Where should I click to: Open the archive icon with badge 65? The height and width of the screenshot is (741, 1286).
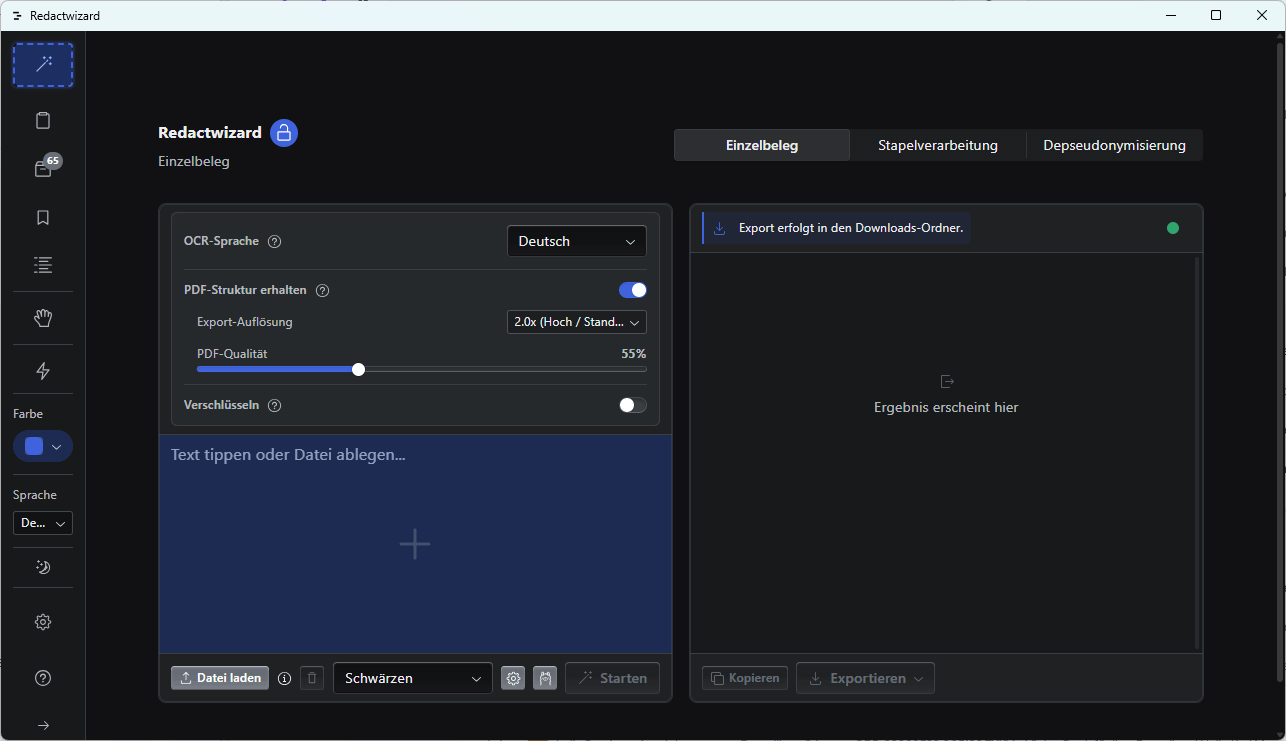(x=43, y=169)
